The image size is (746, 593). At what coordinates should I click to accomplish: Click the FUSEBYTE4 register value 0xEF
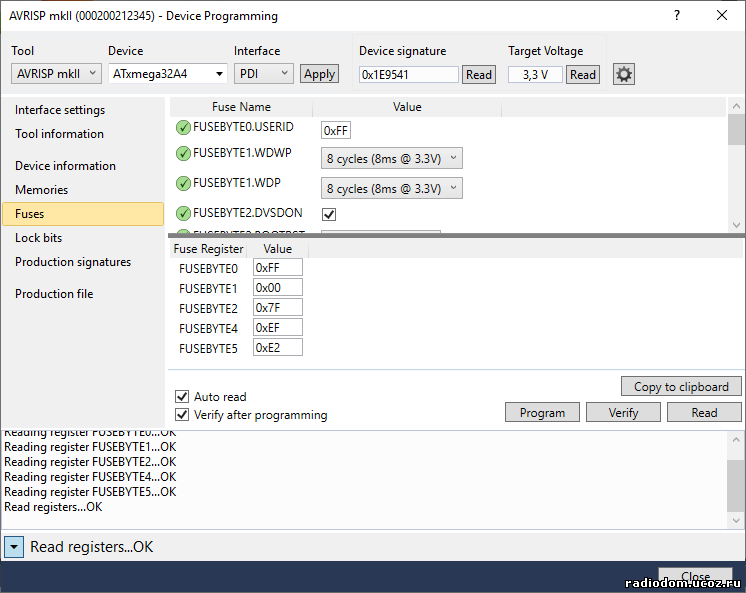pos(277,327)
